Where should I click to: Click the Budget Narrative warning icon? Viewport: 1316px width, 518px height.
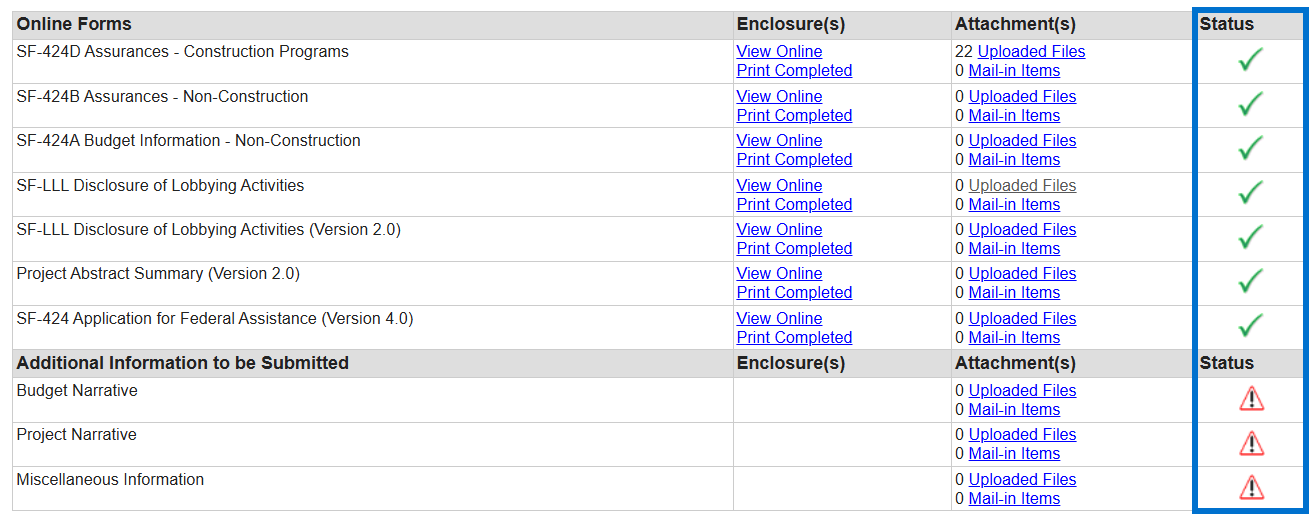coord(1251,400)
